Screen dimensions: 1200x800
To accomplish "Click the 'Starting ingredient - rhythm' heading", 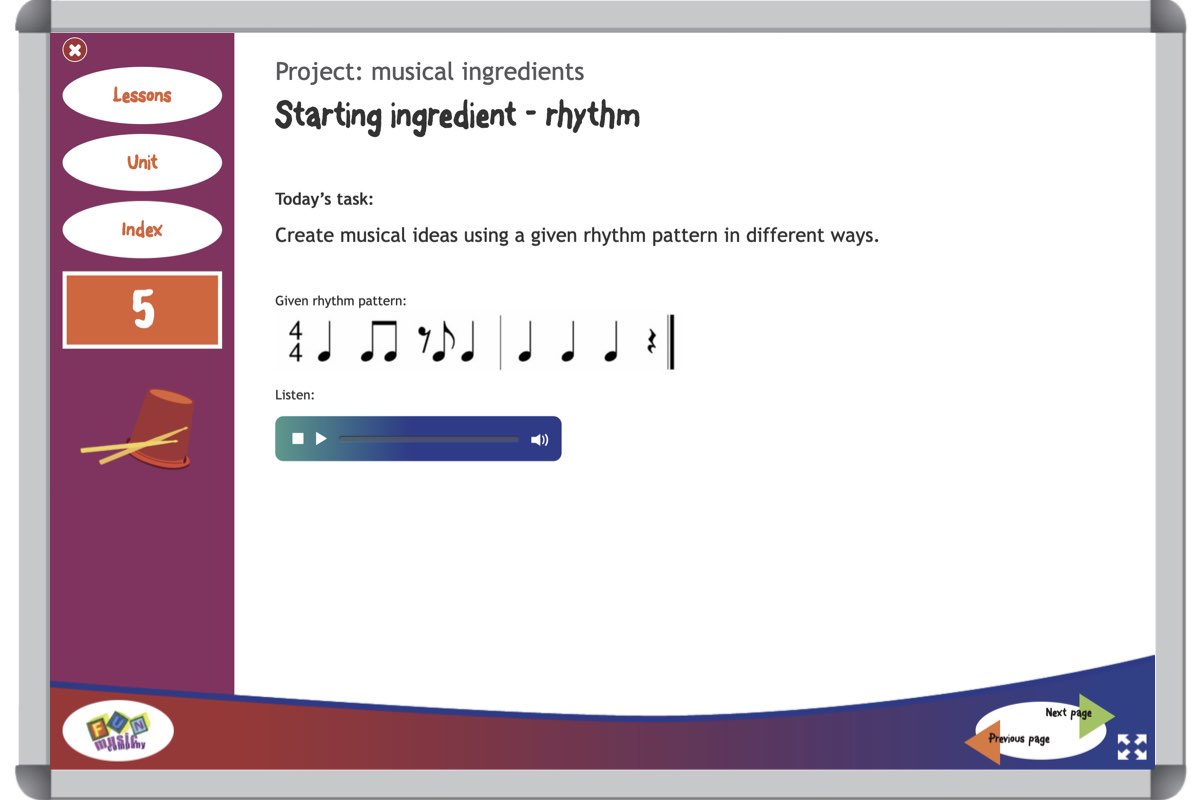I will (457, 116).
